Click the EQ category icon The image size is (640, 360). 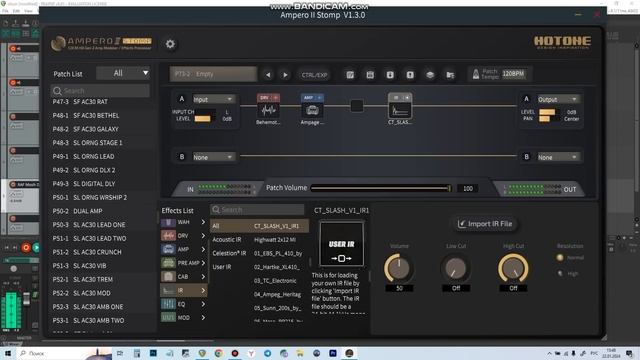tap(168, 304)
